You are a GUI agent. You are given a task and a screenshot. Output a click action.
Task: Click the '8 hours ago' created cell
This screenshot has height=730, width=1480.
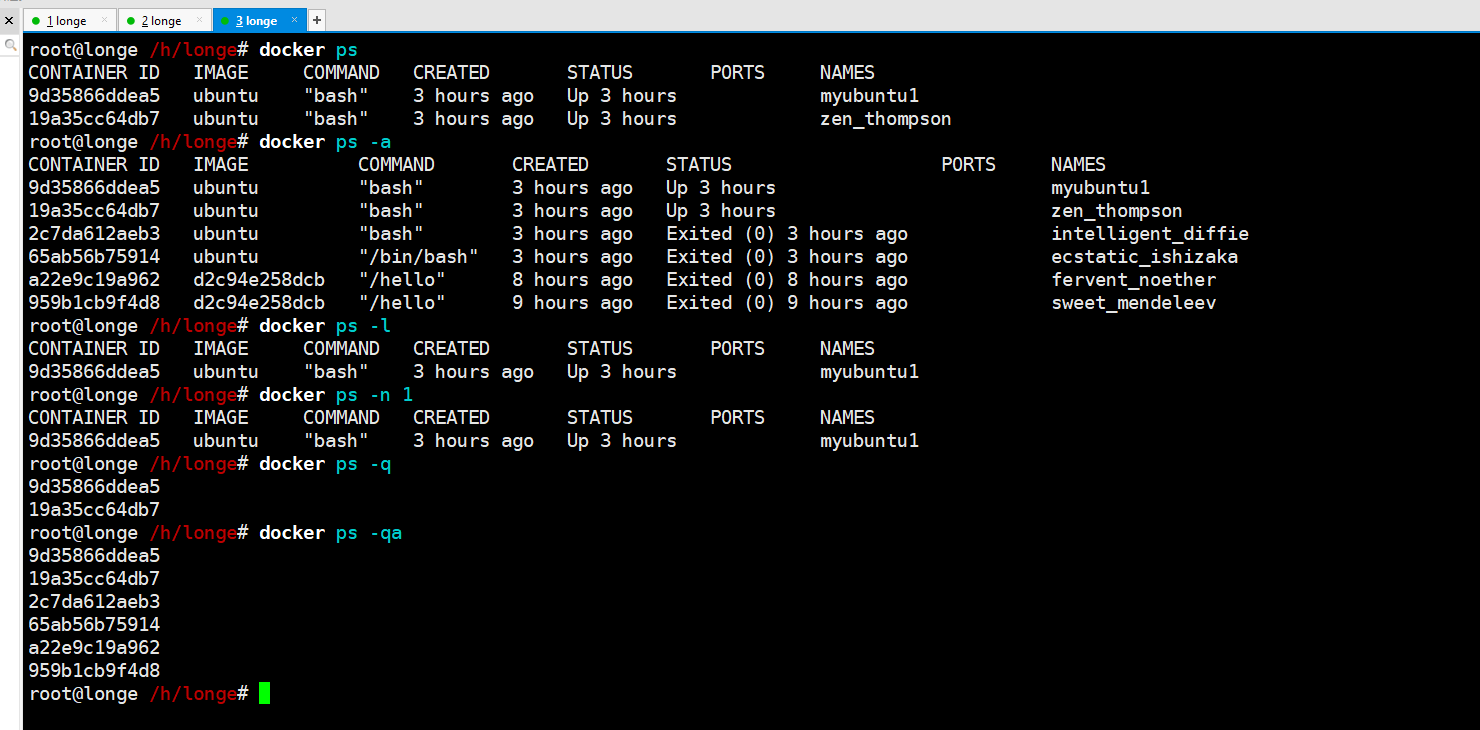573,280
